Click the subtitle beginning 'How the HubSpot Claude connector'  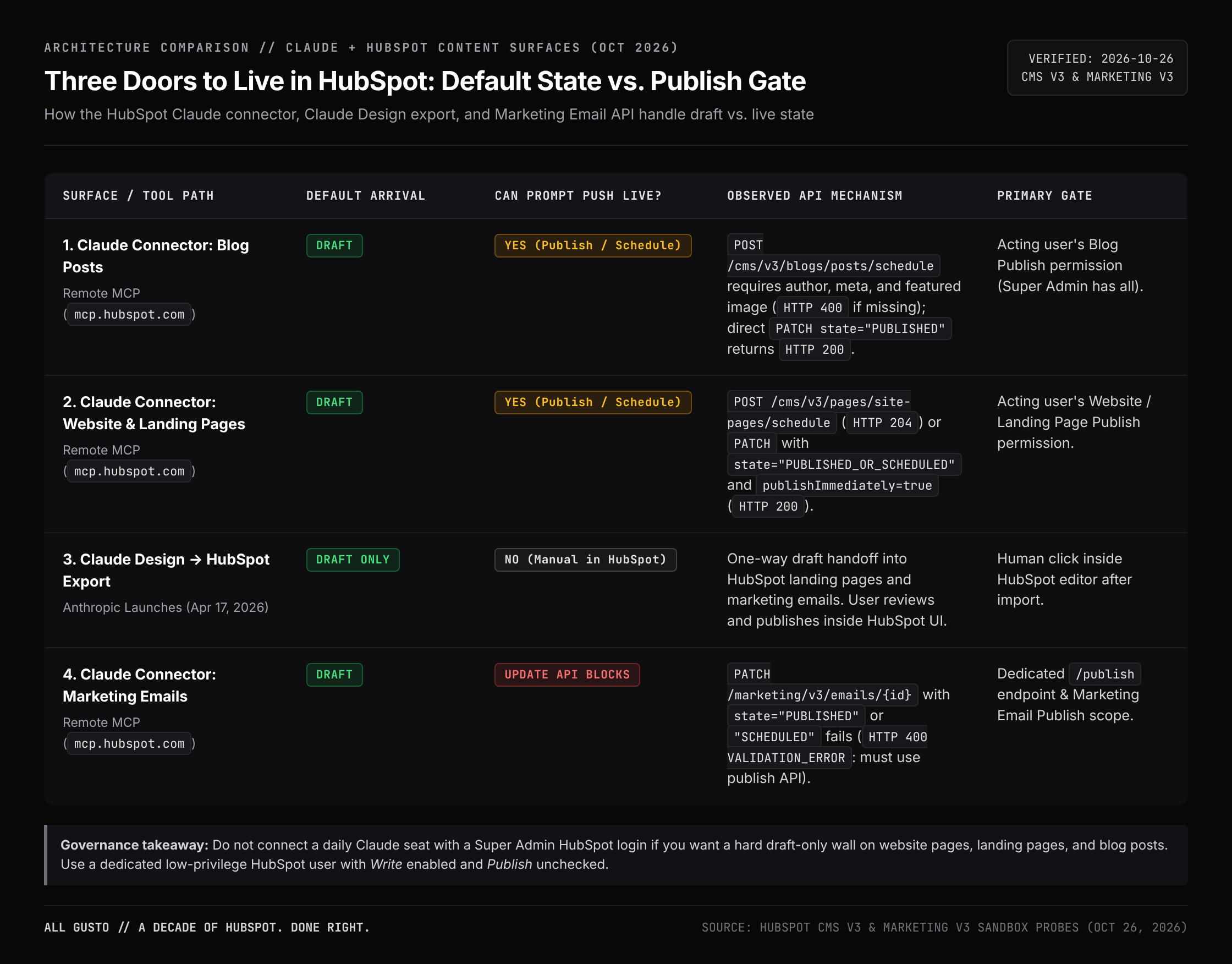coord(428,114)
